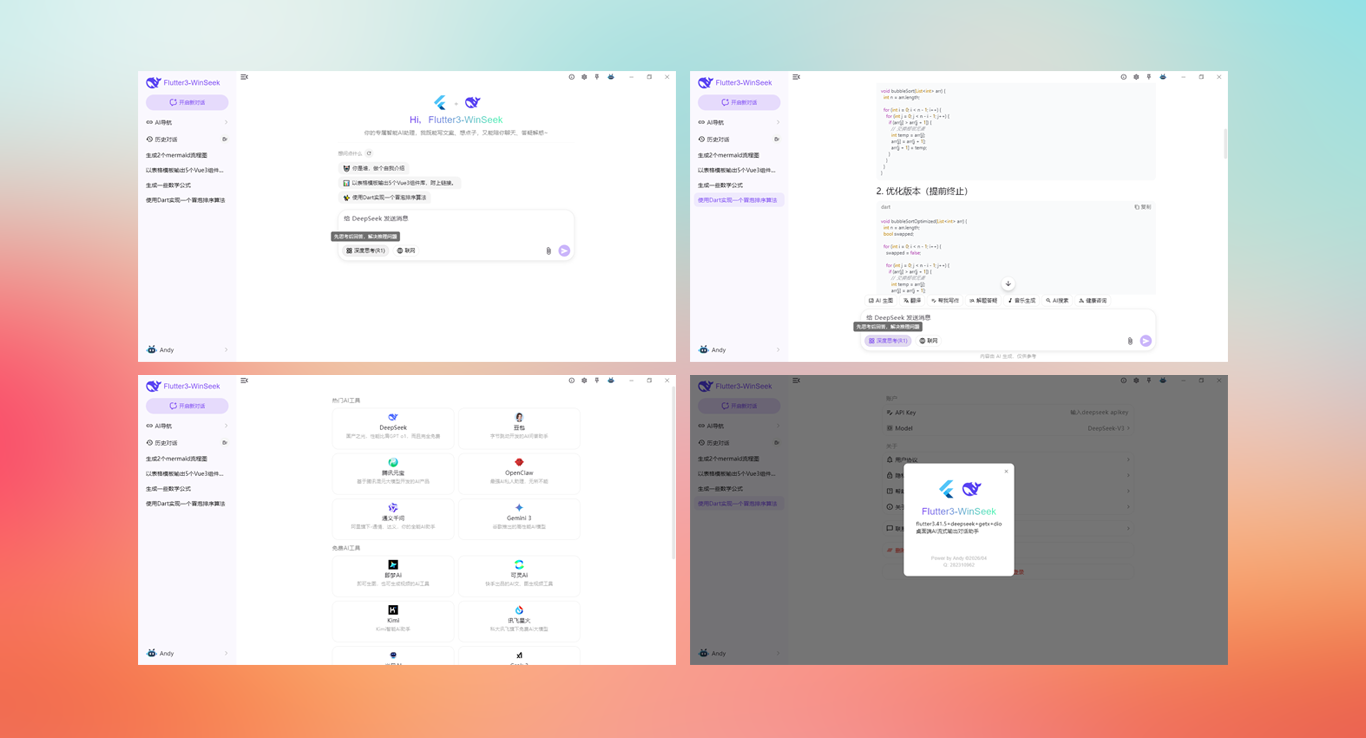Screen dimensions: 1366x738
Task: Select the AI搜索 chip in the bubble-sort chat window
Action: [x=1058, y=300]
